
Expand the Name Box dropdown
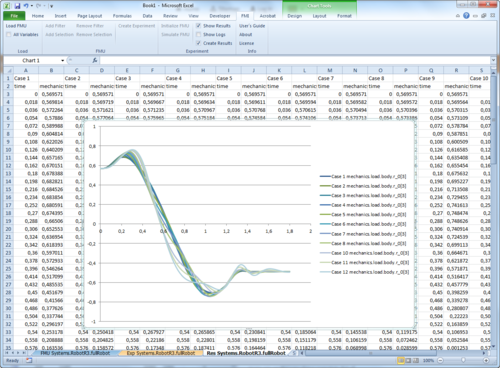pos(63,60)
